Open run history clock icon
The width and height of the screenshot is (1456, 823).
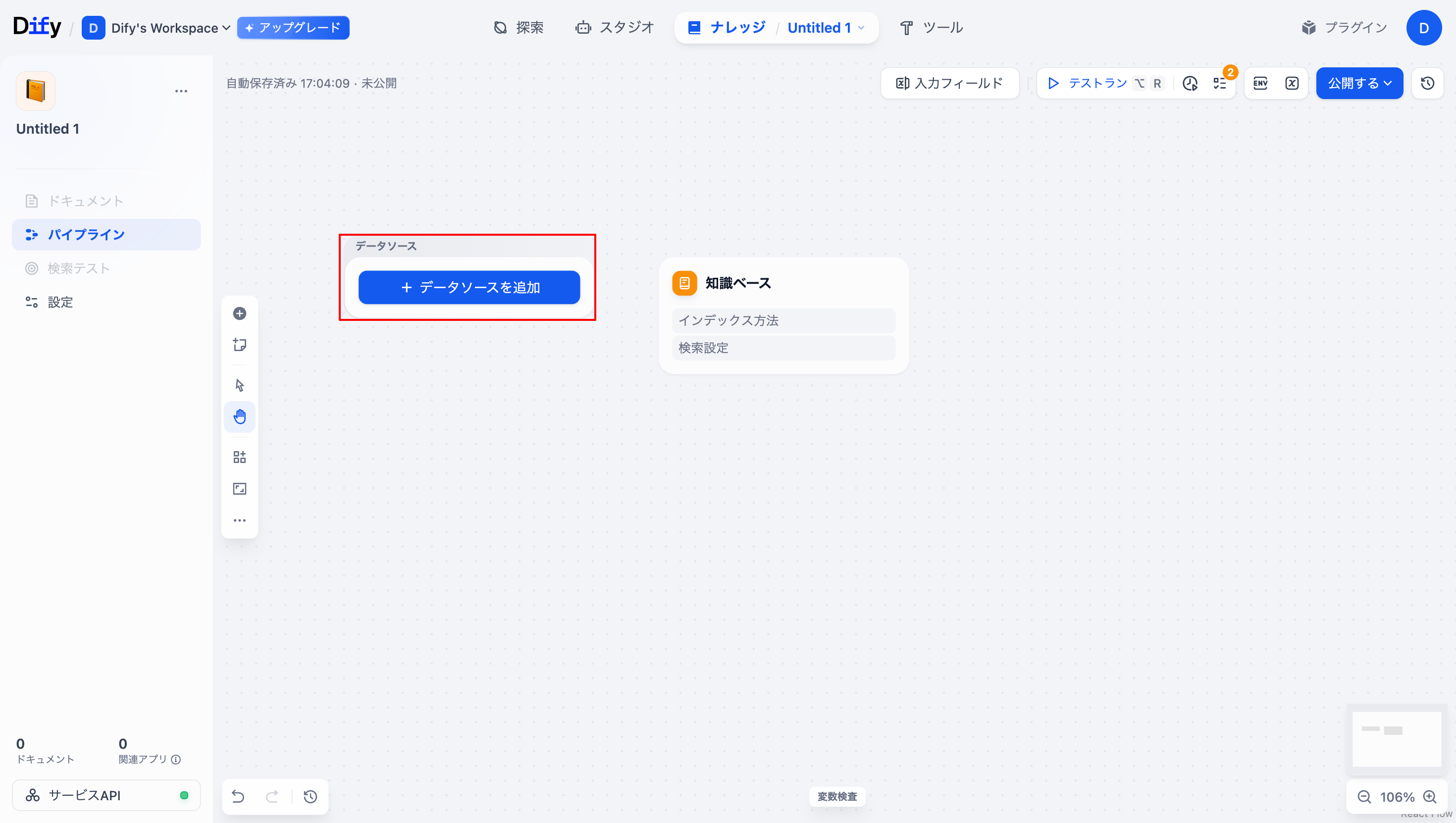(x=1190, y=83)
